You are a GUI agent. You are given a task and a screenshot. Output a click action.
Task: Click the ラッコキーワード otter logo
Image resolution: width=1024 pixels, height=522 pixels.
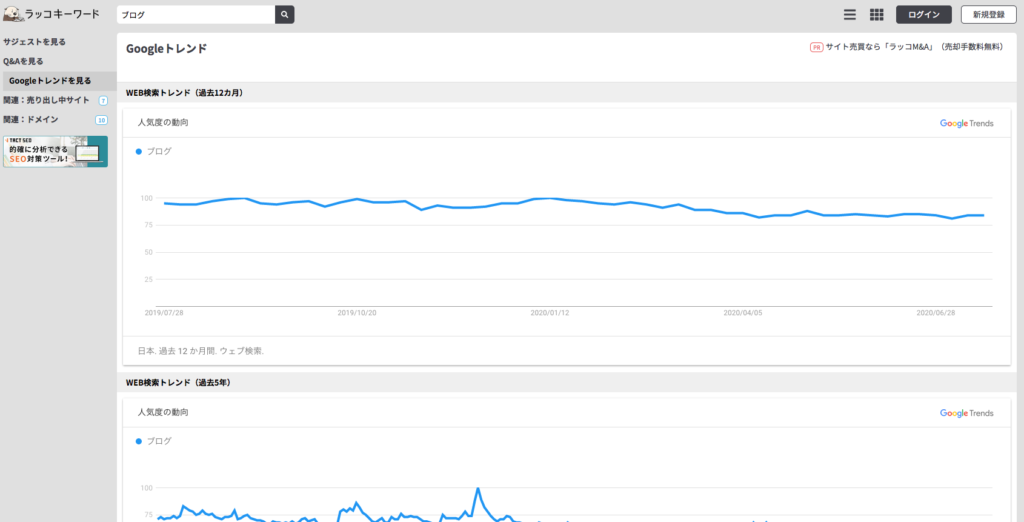click(13, 14)
